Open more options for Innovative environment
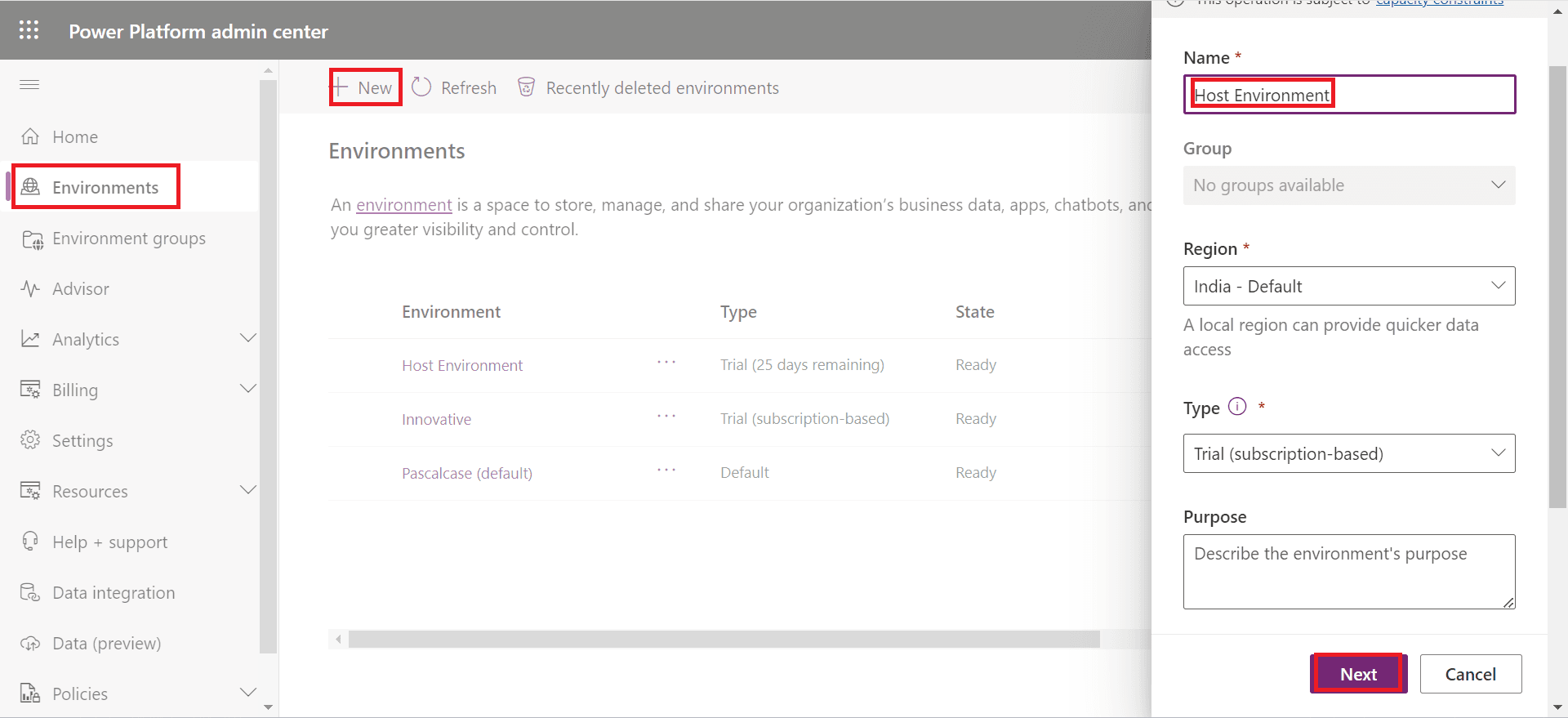Viewport: 1568px width, 718px height. tap(666, 417)
